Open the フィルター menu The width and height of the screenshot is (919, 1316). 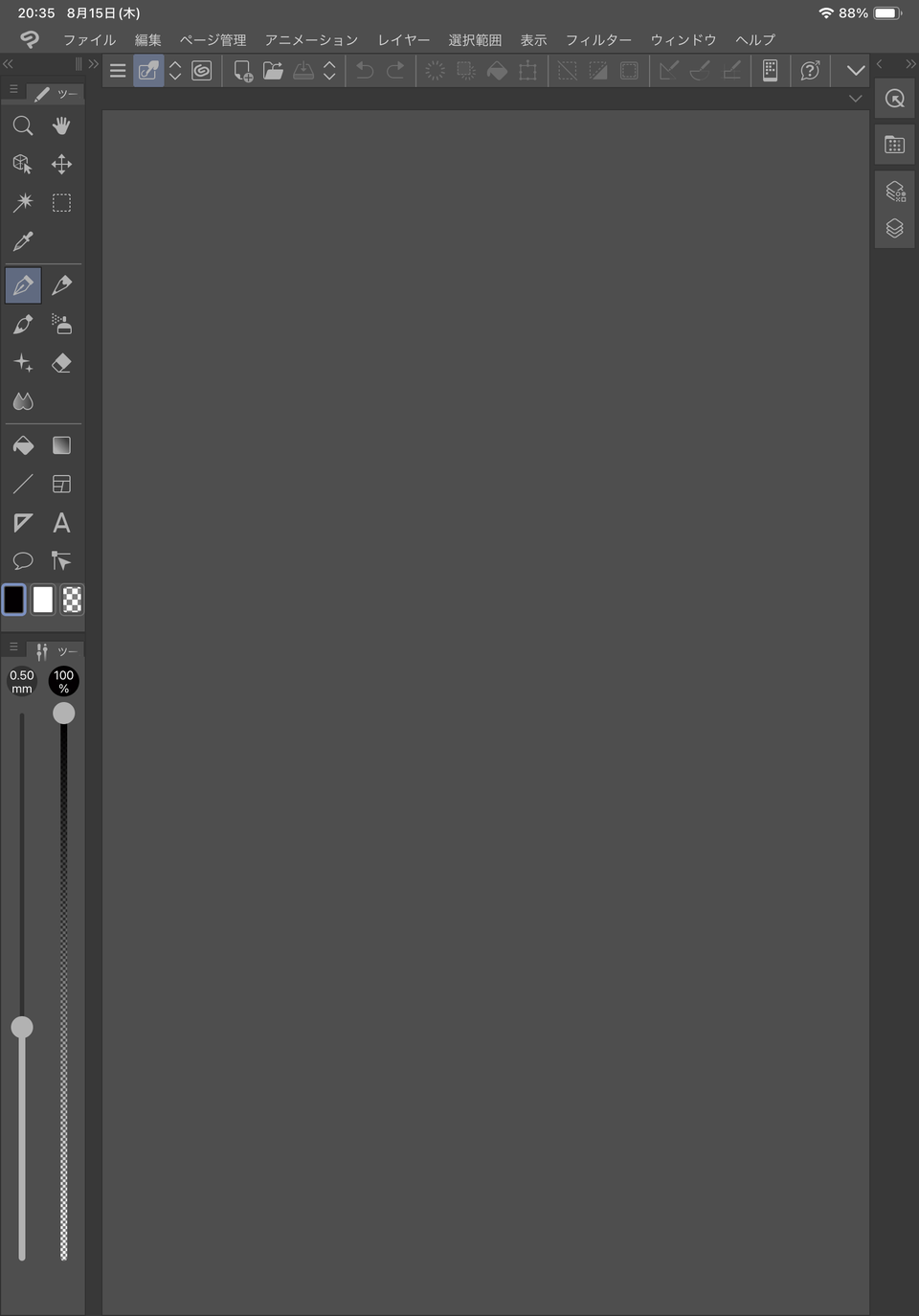(598, 40)
